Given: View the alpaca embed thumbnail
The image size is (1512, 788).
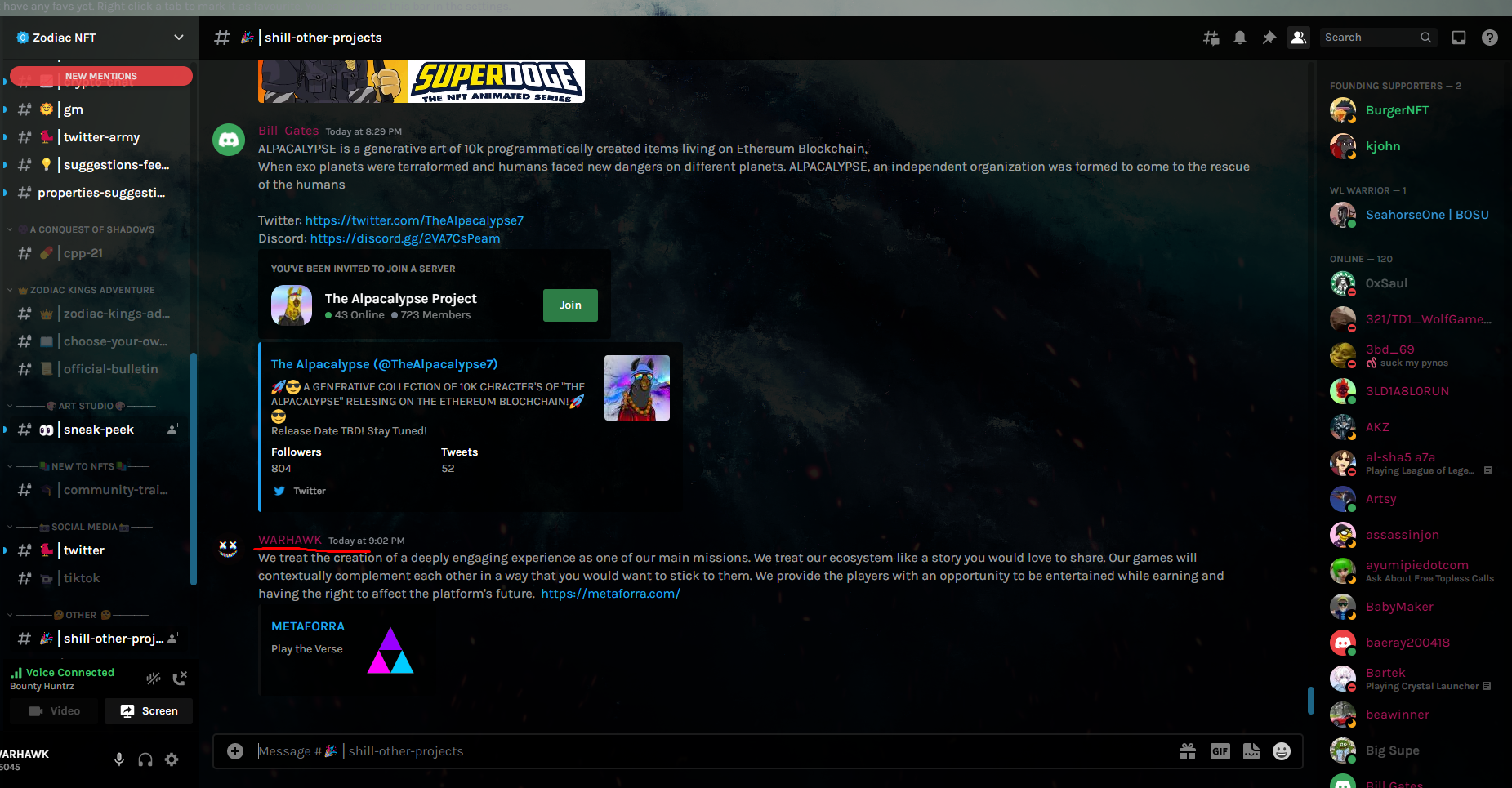Looking at the screenshot, I should (x=637, y=388).
